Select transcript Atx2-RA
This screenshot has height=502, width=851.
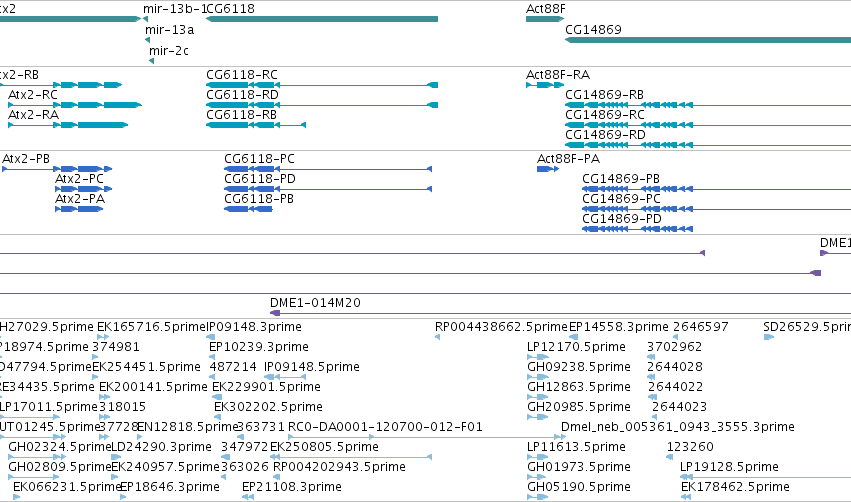(68, 125)
